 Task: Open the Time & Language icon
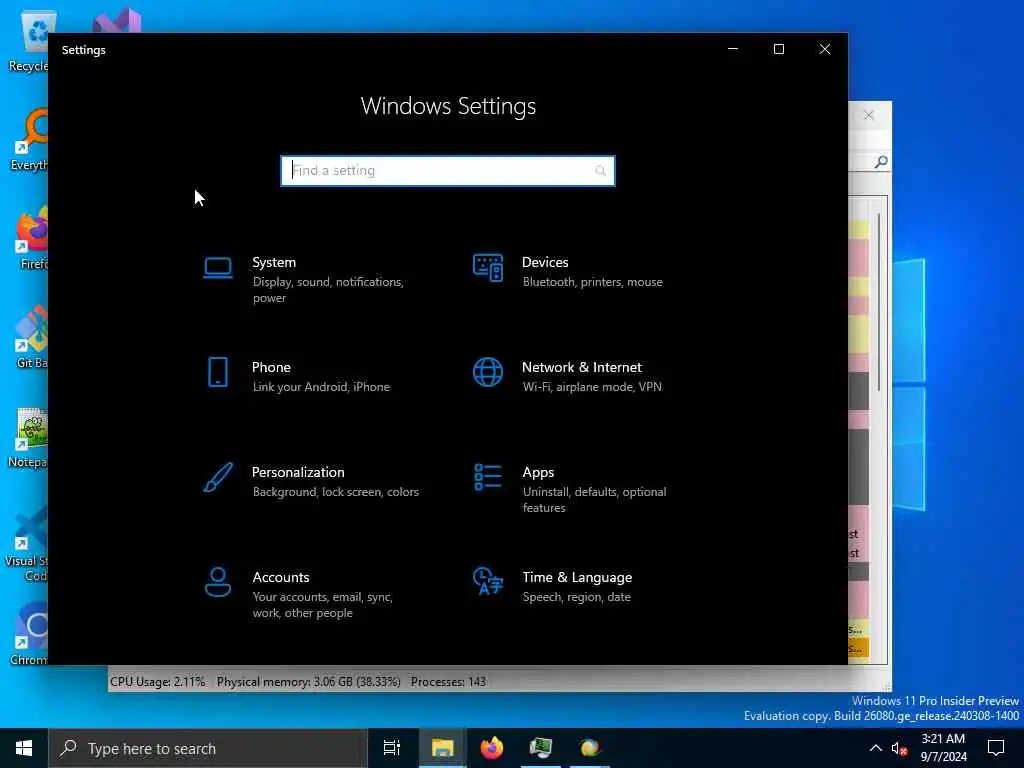click(488, 582)
